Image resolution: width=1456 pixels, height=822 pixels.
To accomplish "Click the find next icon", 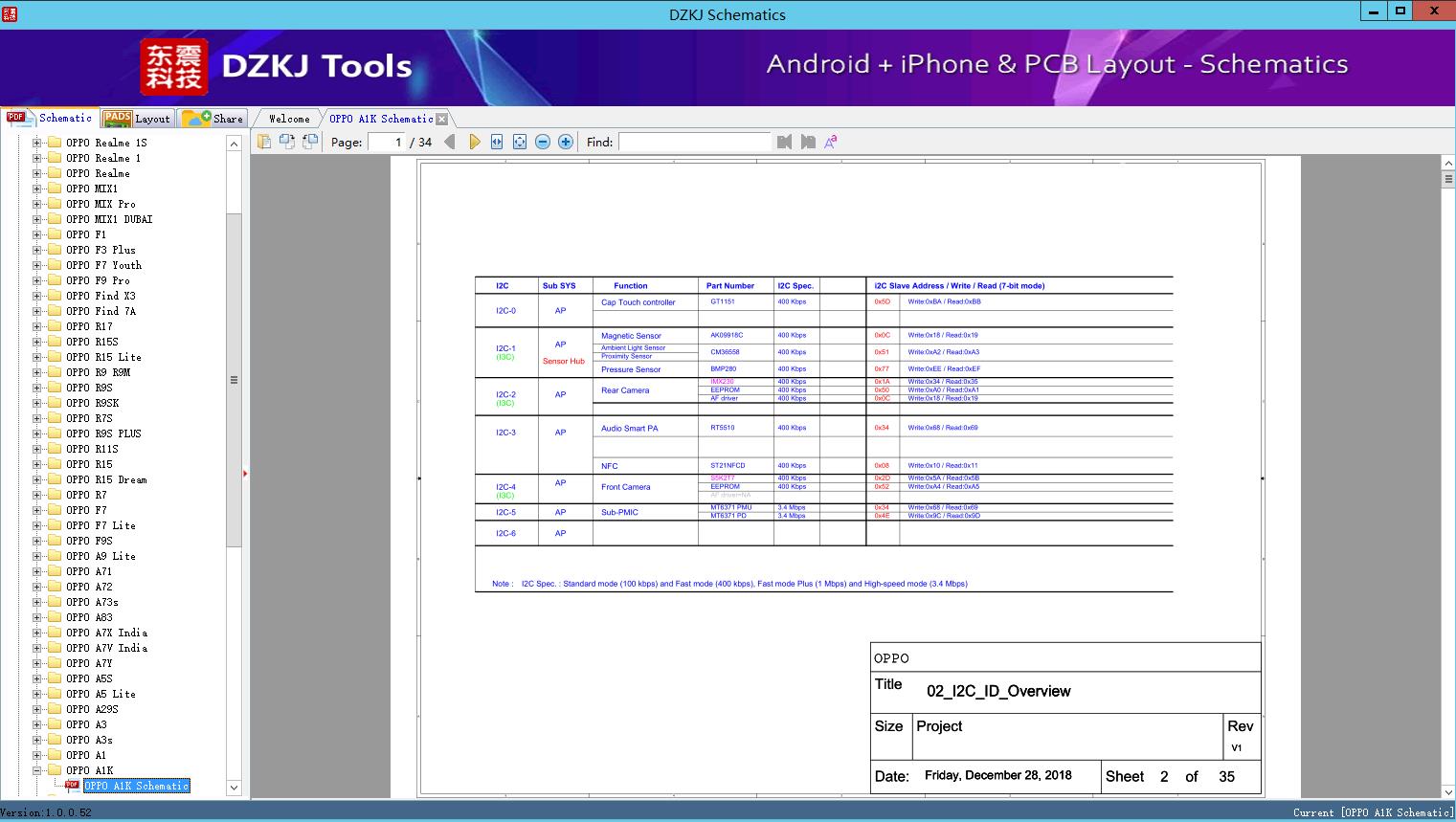I will tap(808, 142).
